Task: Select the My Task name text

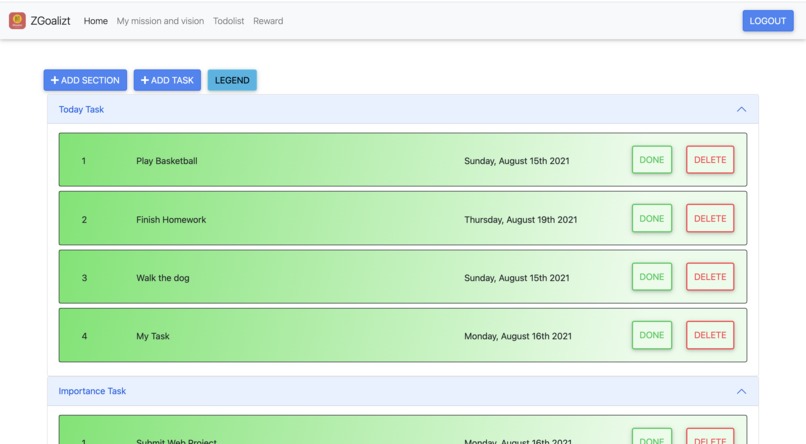Action: tap(153, 336)
